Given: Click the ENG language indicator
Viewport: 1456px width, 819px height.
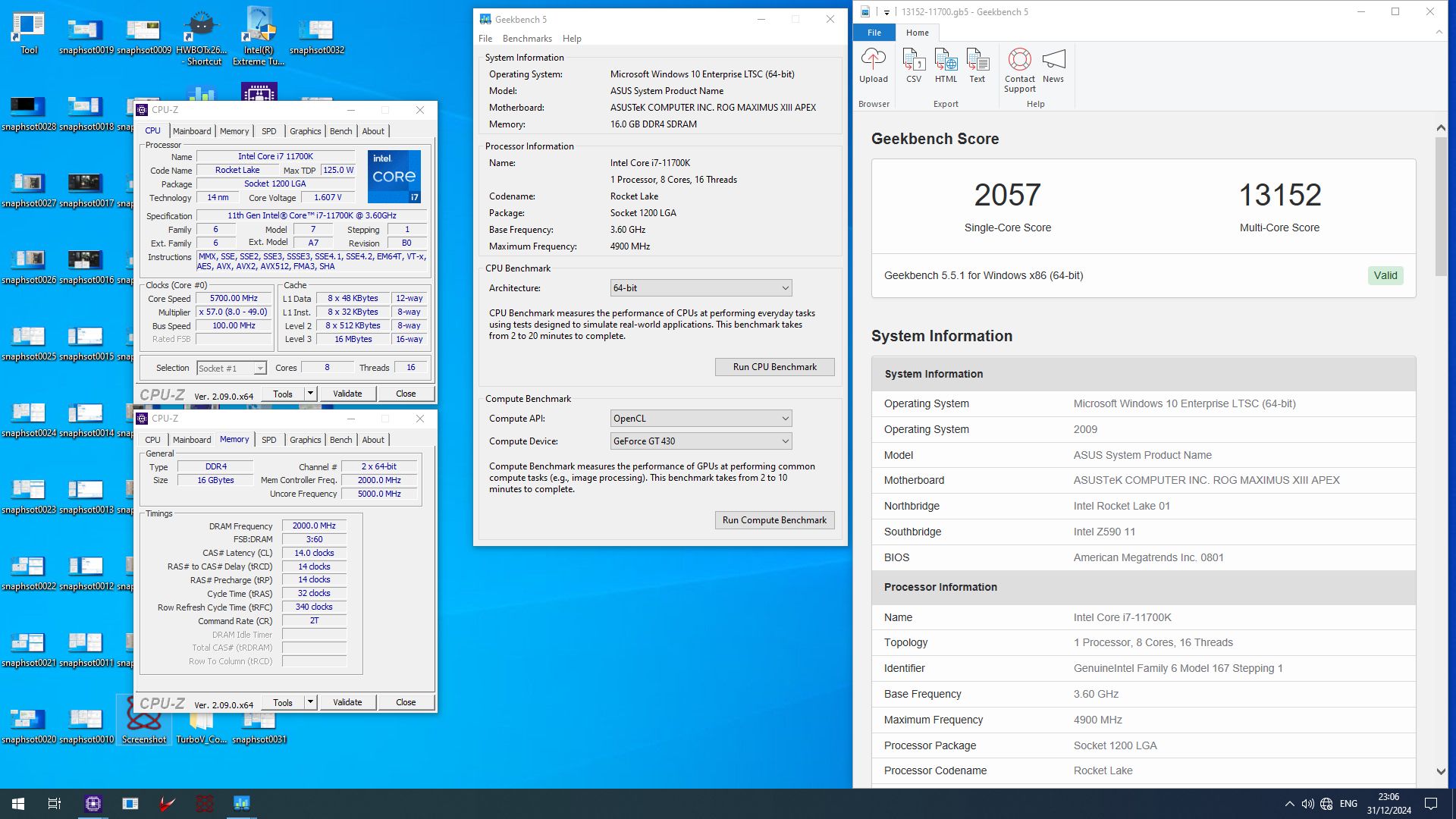Looking at the screenshot, I should [1348, 804].
